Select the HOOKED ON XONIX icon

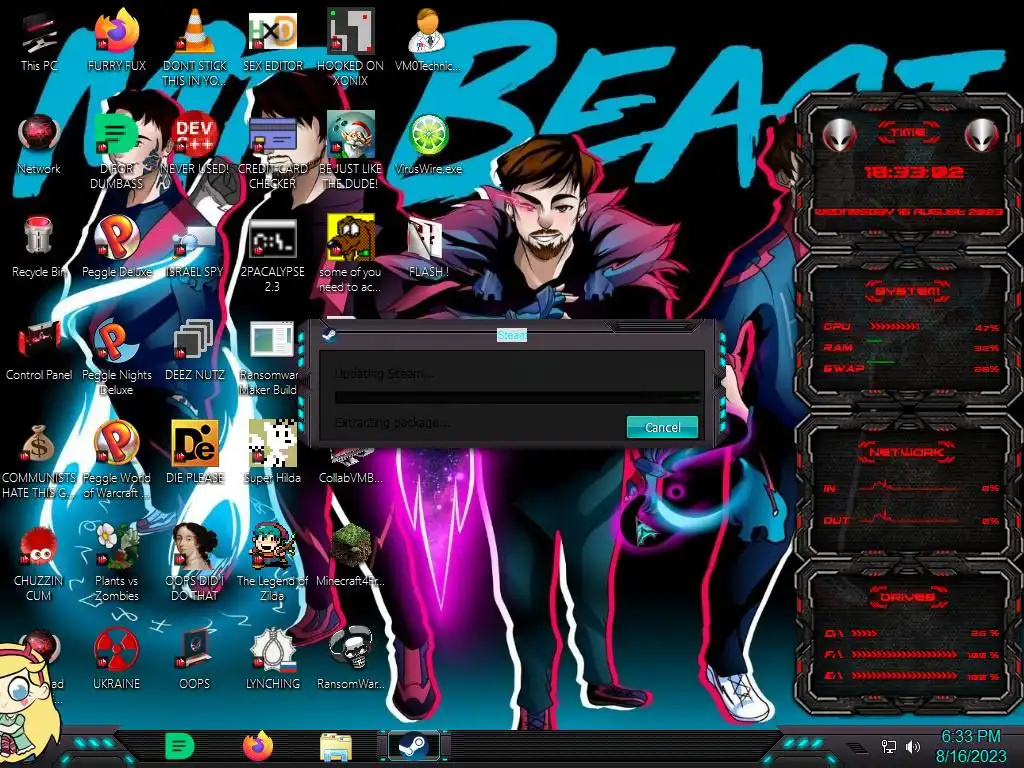(350, 47)
